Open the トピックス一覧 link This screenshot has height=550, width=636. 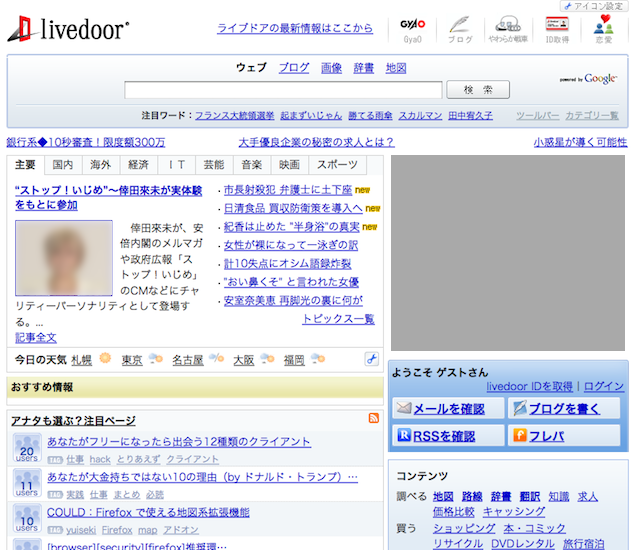(x=338, y=319)
